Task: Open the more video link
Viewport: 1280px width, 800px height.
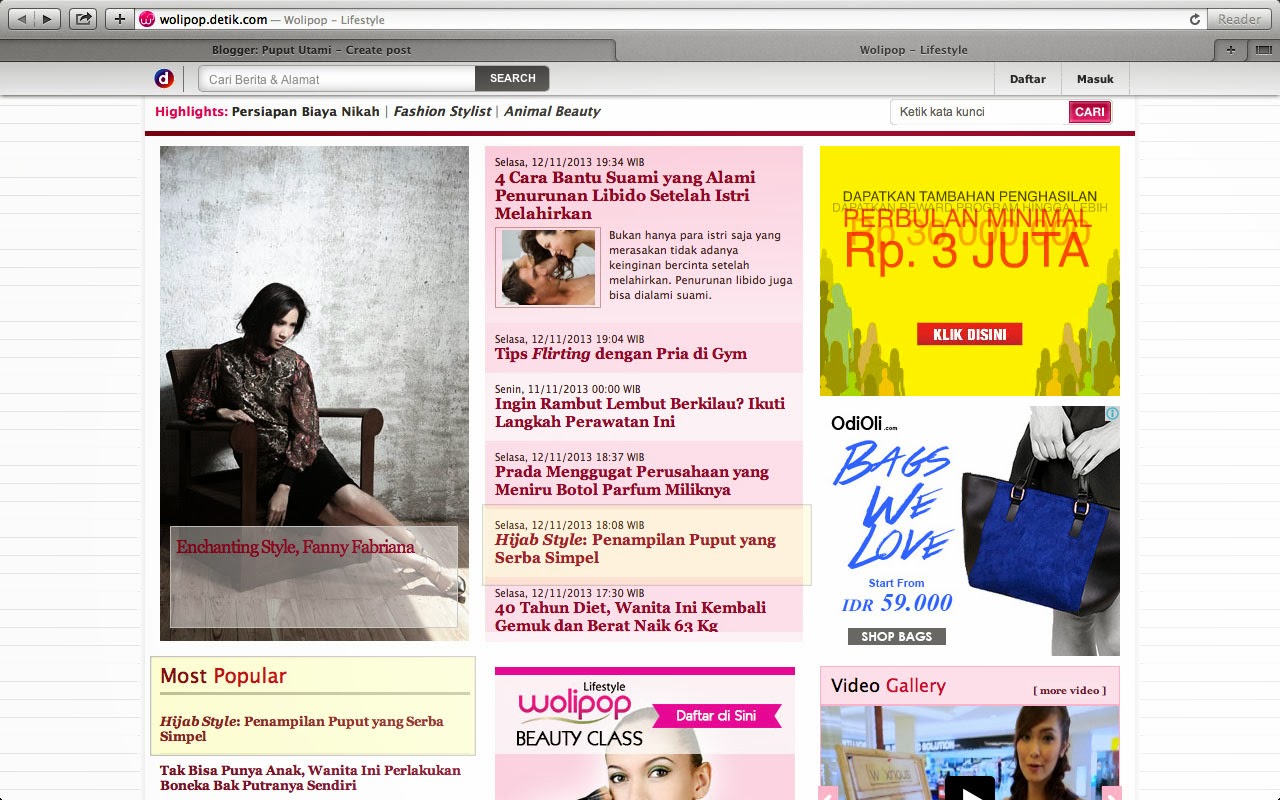Action: pyautogui.click(x=1069, y=691)
